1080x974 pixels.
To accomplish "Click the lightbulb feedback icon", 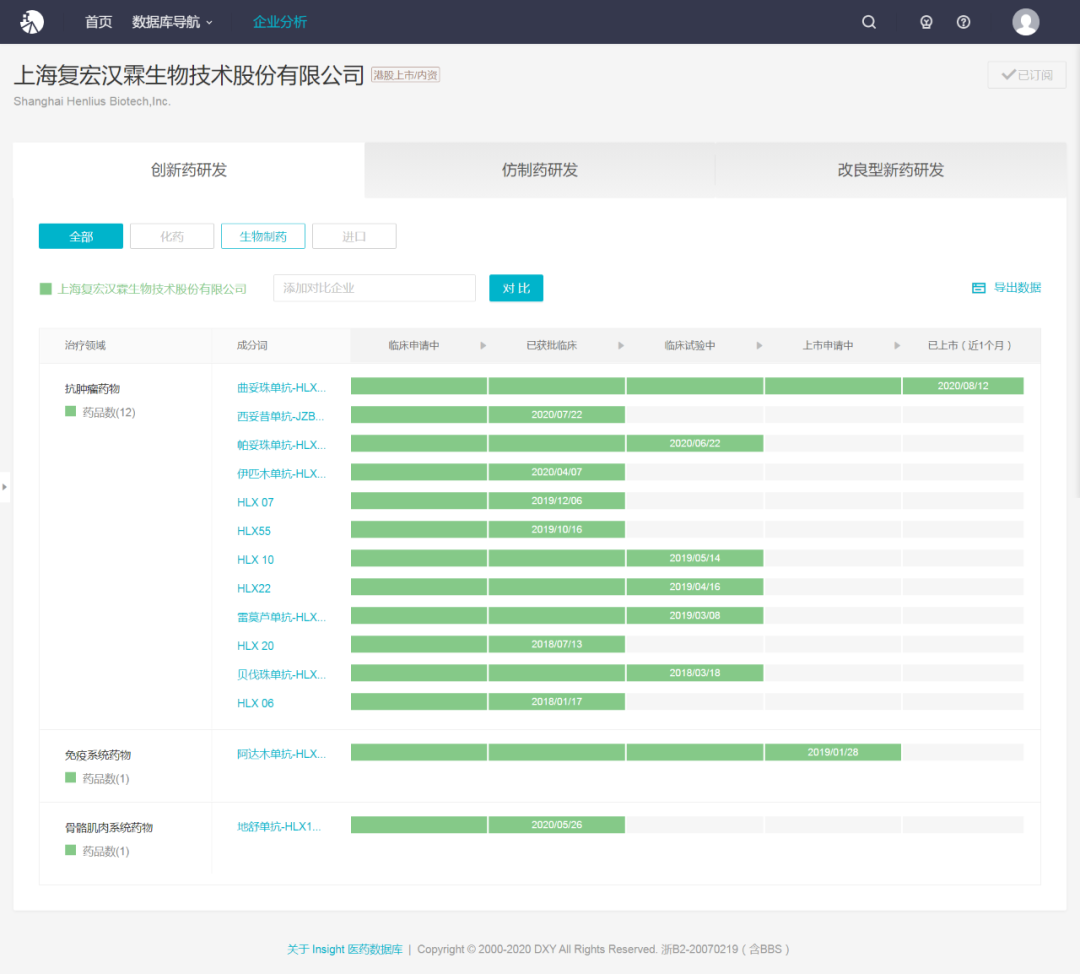I will [926, 22].
